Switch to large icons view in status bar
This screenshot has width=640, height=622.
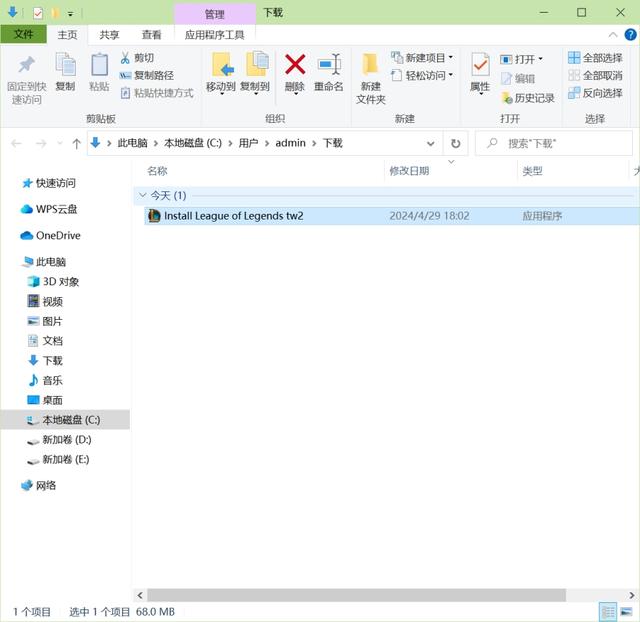tap(627, 611)
